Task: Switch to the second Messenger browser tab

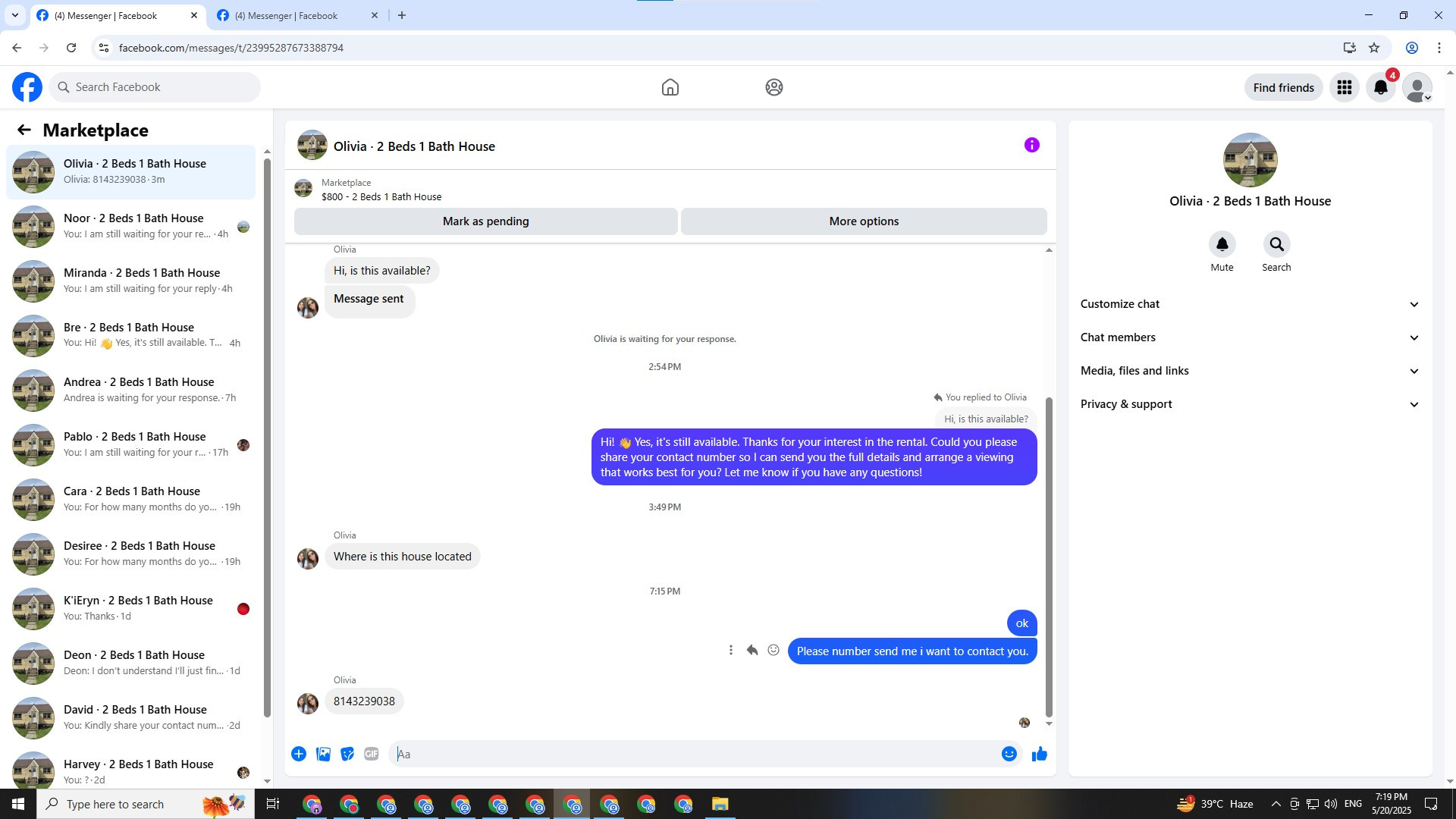Action: [288, 15]
